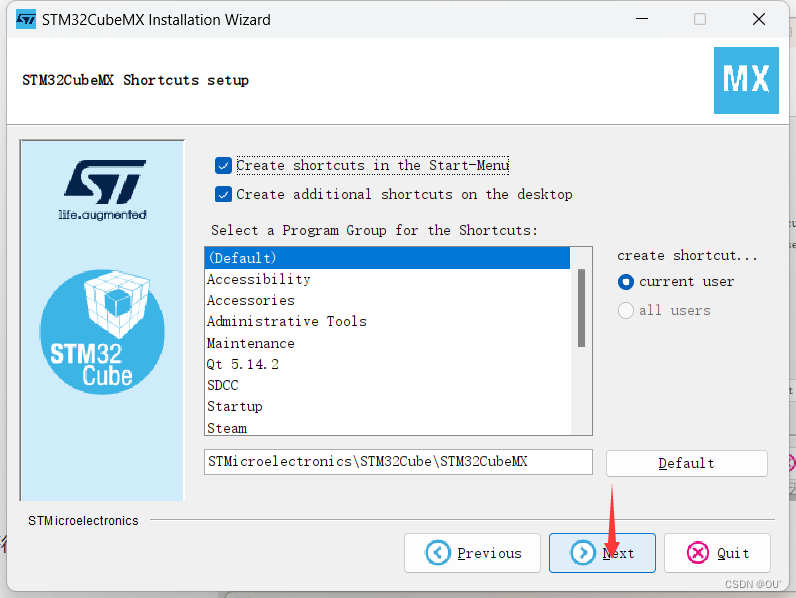Select the current user radio button

tap(626, 282)
